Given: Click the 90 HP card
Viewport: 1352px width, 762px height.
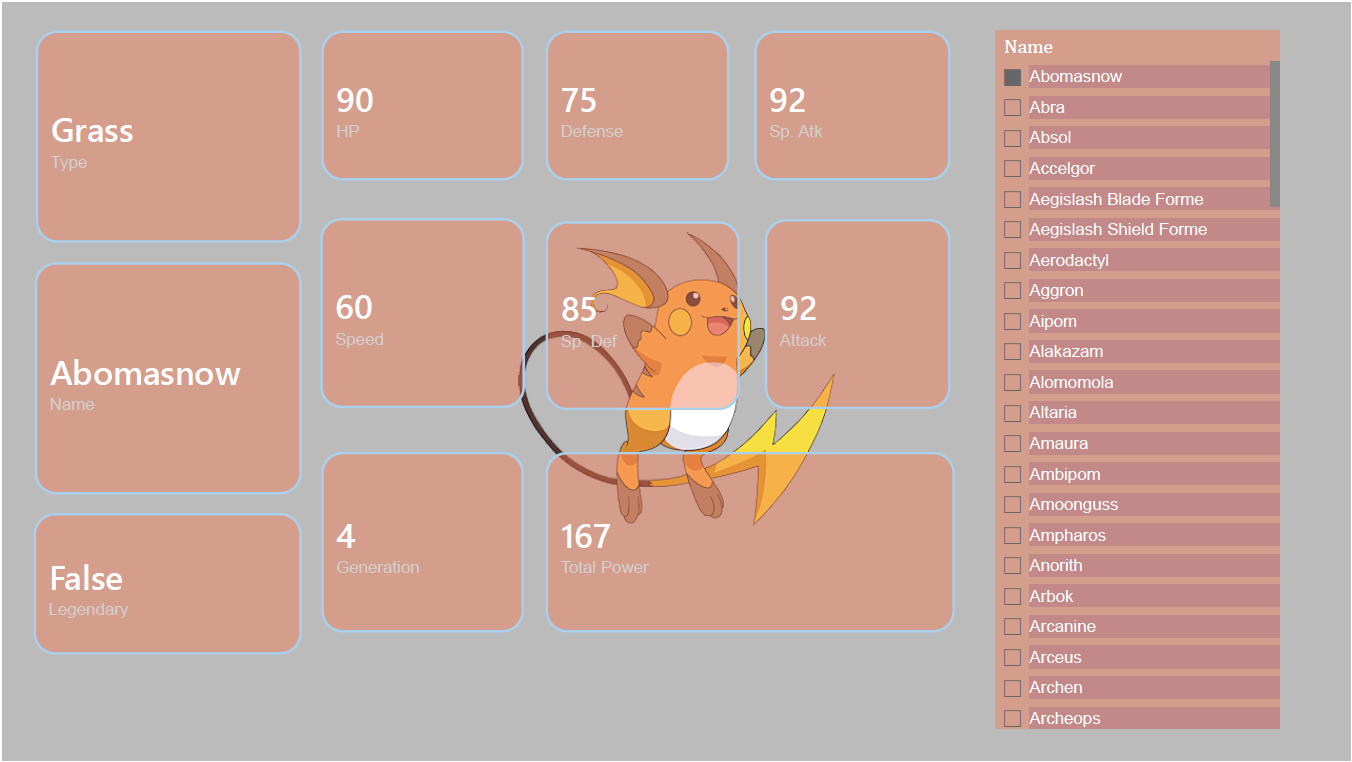Looking at the screenshot, I should pos(423,106).
